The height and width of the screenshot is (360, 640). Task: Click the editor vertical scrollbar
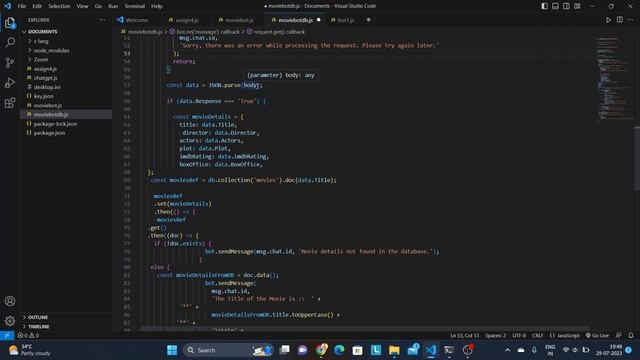click(637, 158)
